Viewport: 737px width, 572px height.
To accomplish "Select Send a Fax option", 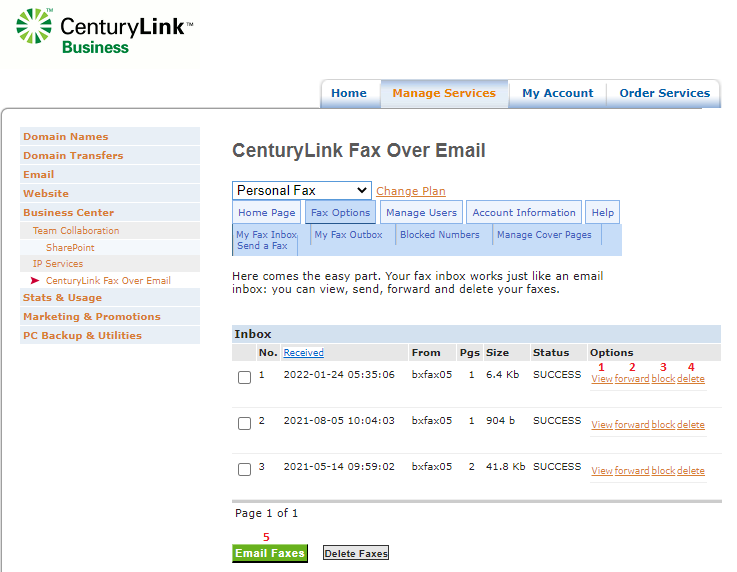I will [x=262, y=246].
